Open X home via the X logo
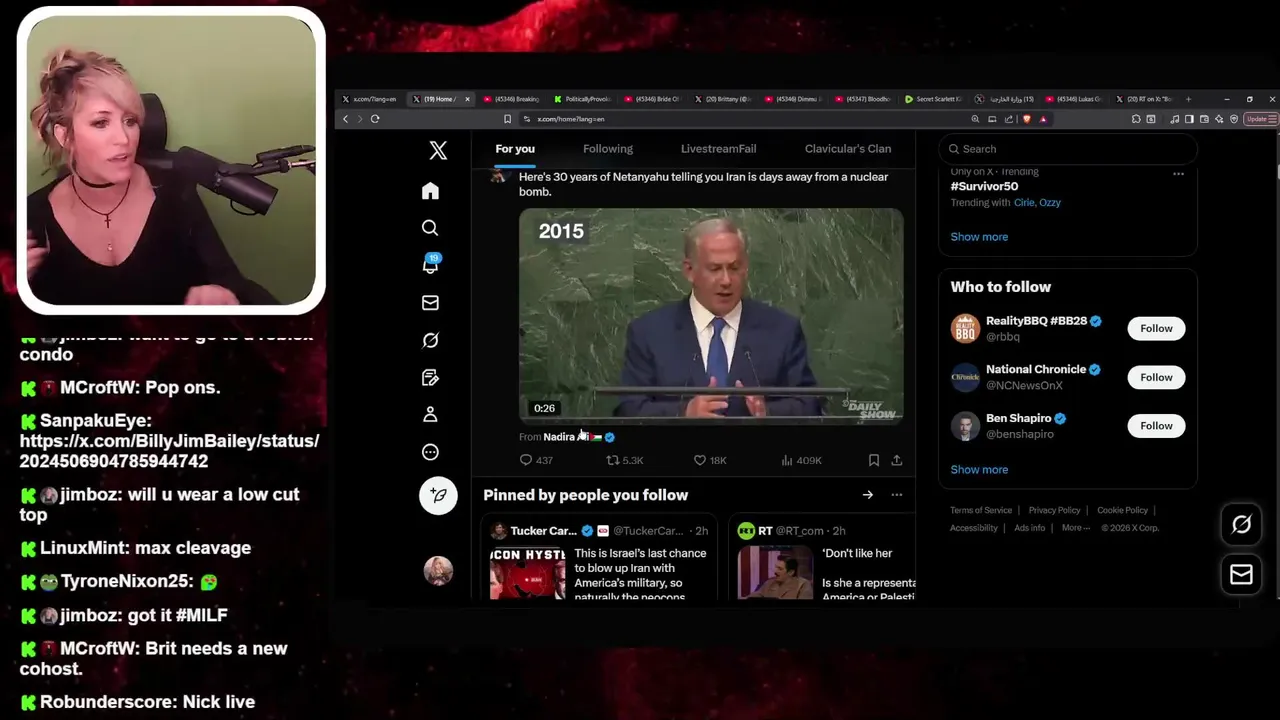 click(438, 150)
